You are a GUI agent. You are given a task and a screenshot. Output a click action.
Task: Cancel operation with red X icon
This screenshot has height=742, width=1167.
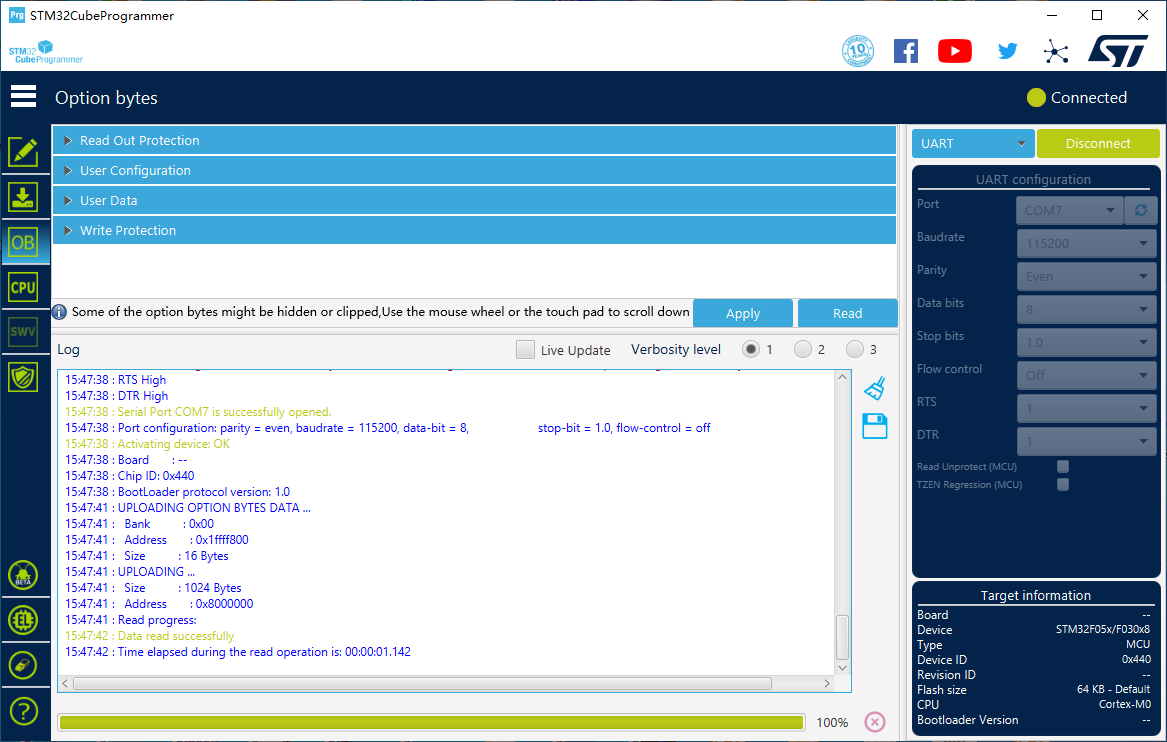[875, 722]
